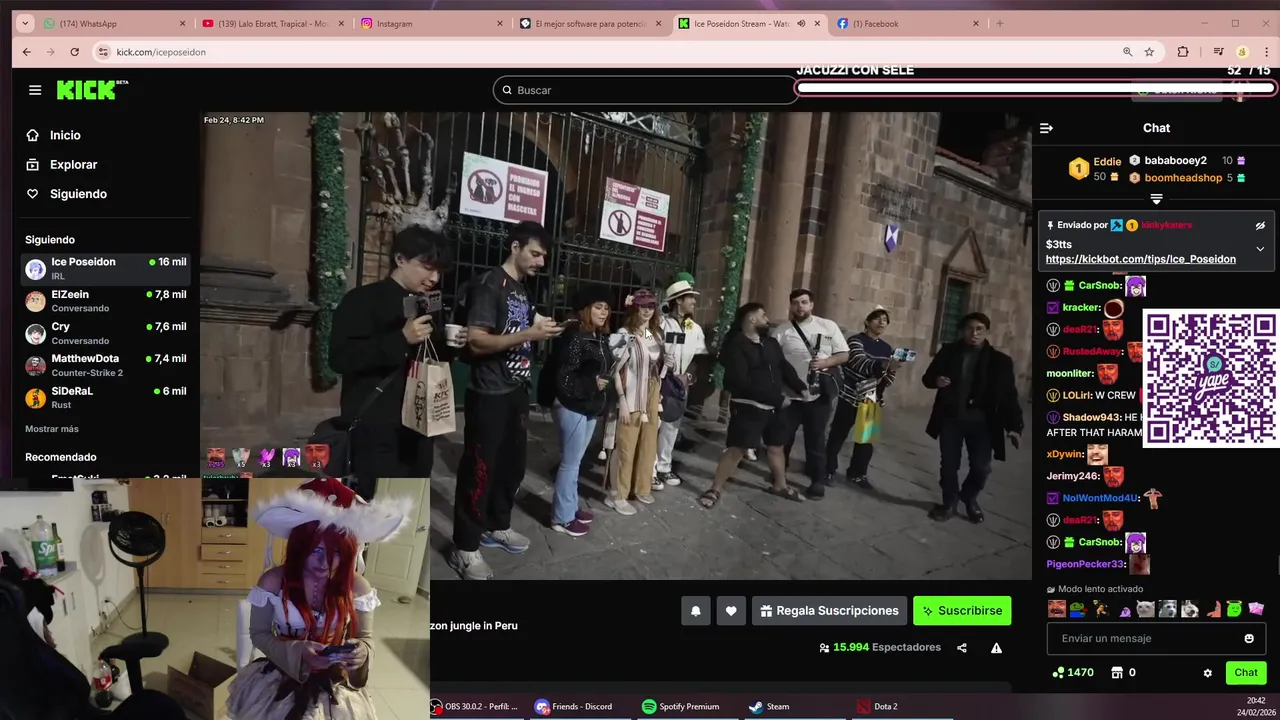This screenshot has width=1280, height=720.
Task: Select the crying man quick emote
Action: pos(1056,609)
